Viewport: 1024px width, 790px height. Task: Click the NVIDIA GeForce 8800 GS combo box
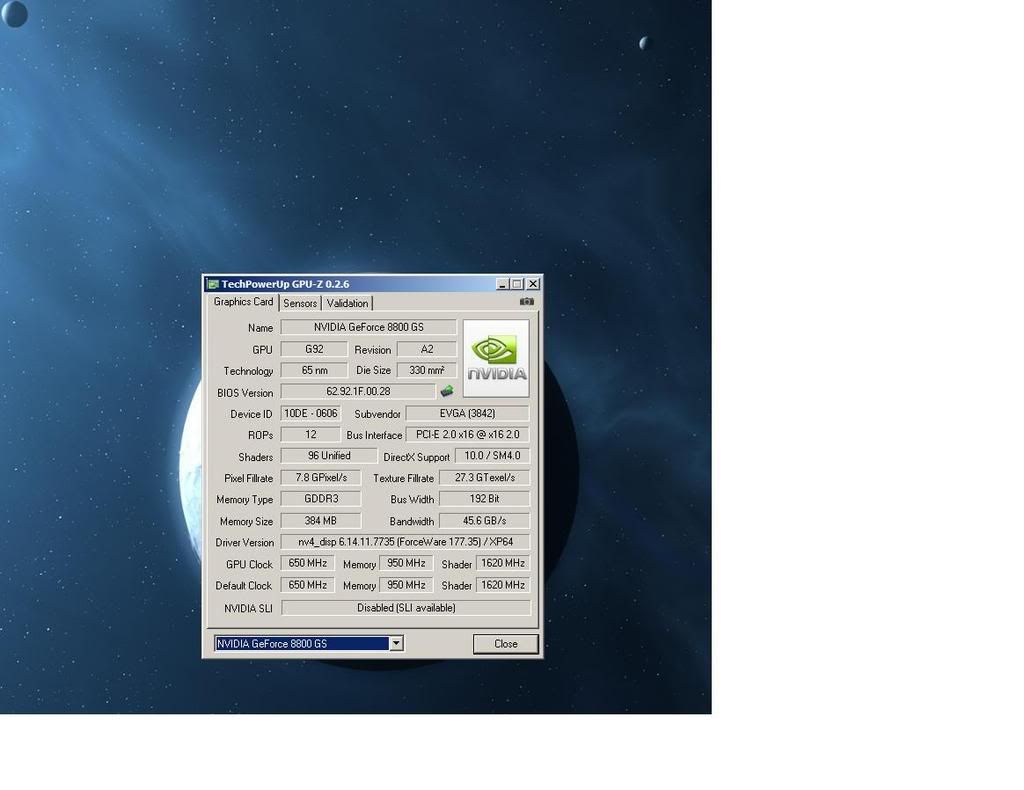coord(301,643)
